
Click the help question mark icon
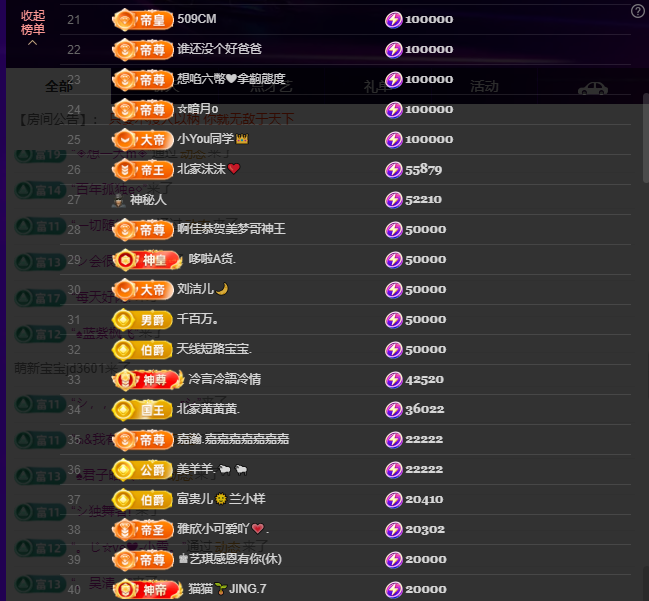pos(638,11)
